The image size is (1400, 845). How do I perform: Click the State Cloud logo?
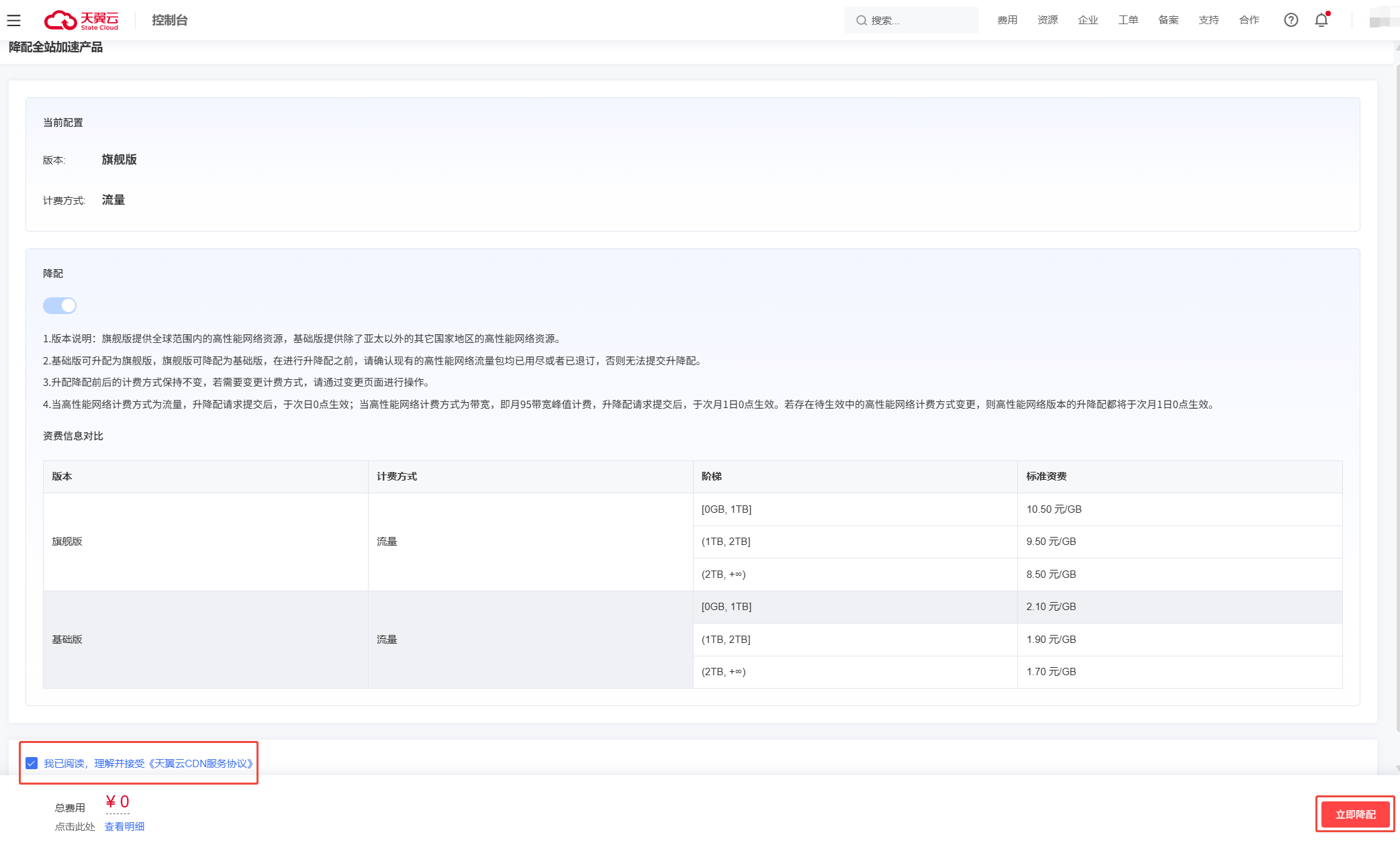tap(81, 20)
